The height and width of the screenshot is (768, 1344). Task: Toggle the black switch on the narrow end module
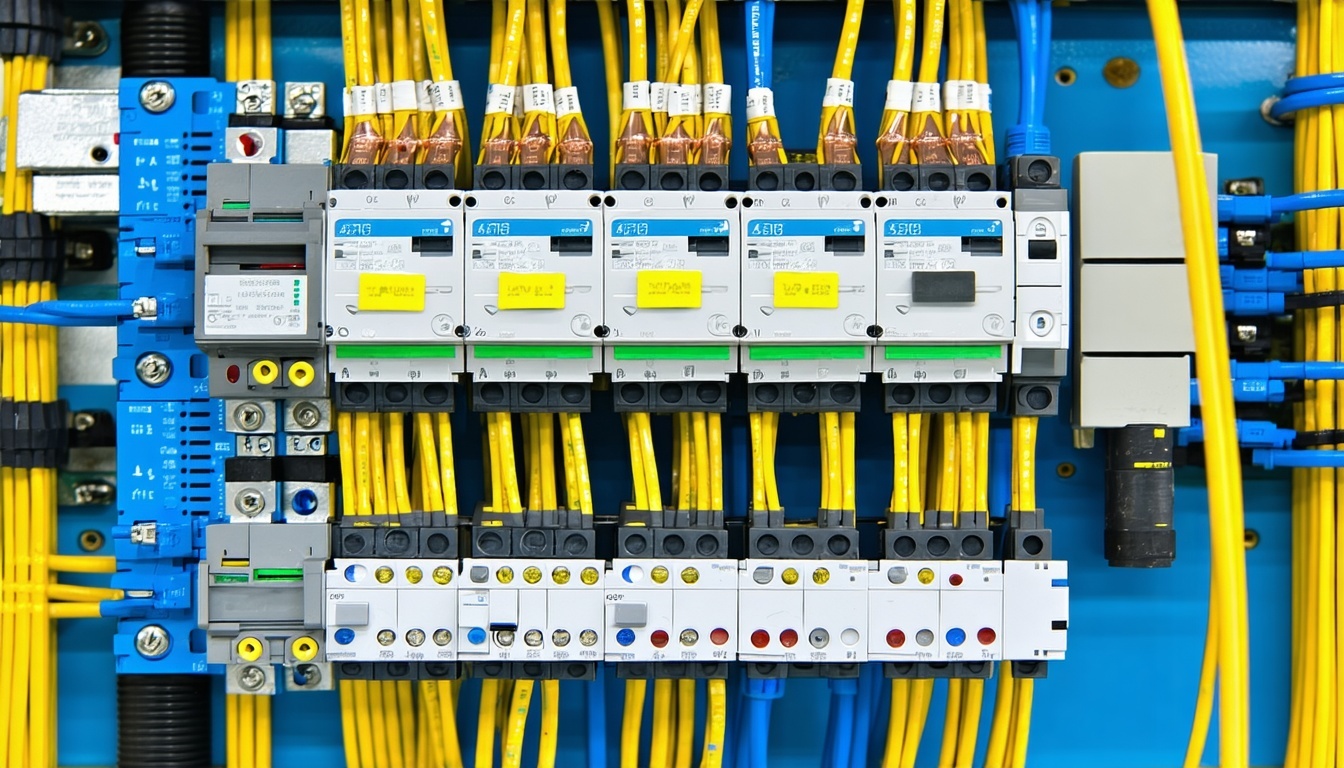click(1042, 249)
